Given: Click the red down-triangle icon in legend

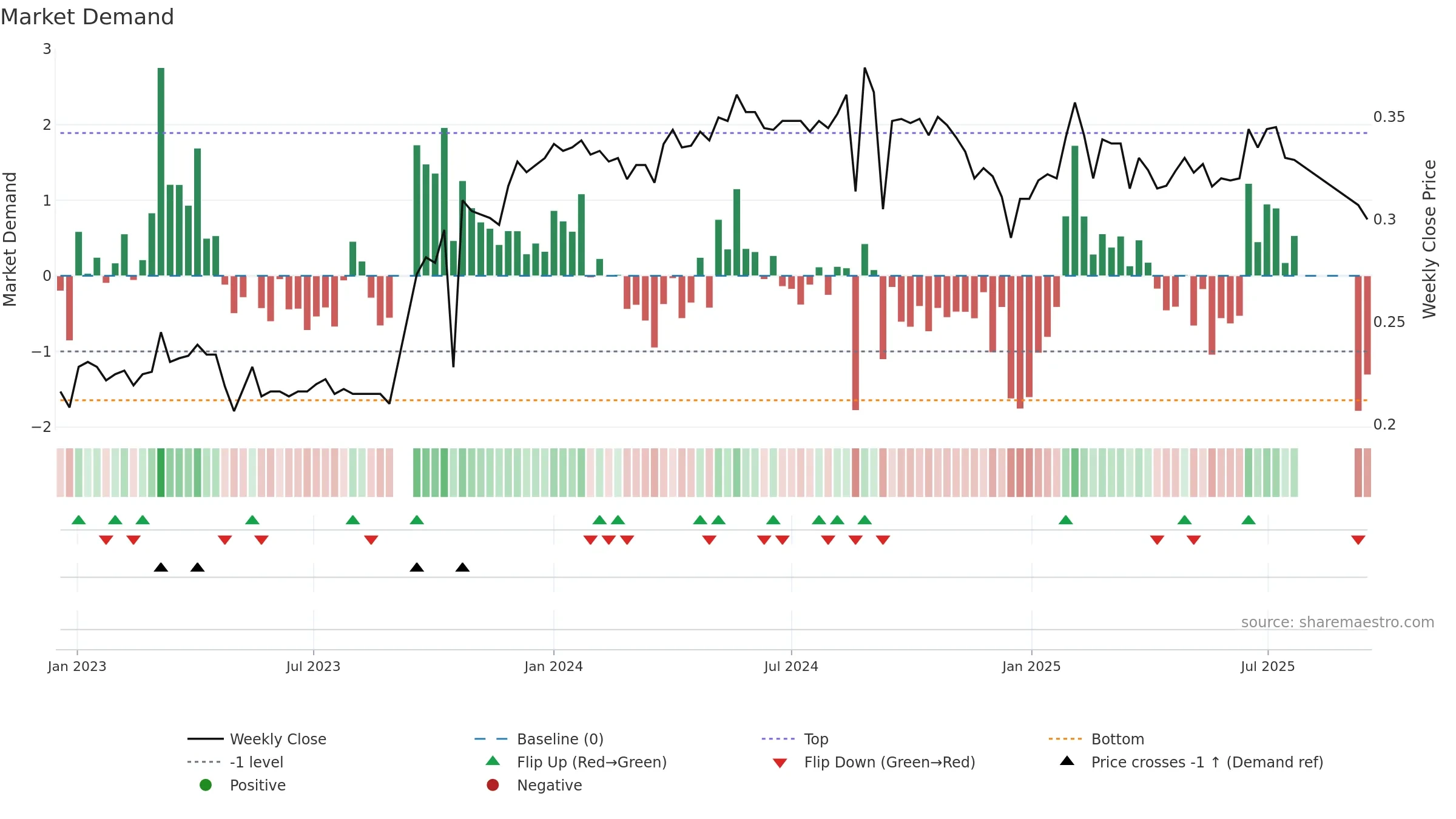Looking at the screenshot, I should coord(780,763).
